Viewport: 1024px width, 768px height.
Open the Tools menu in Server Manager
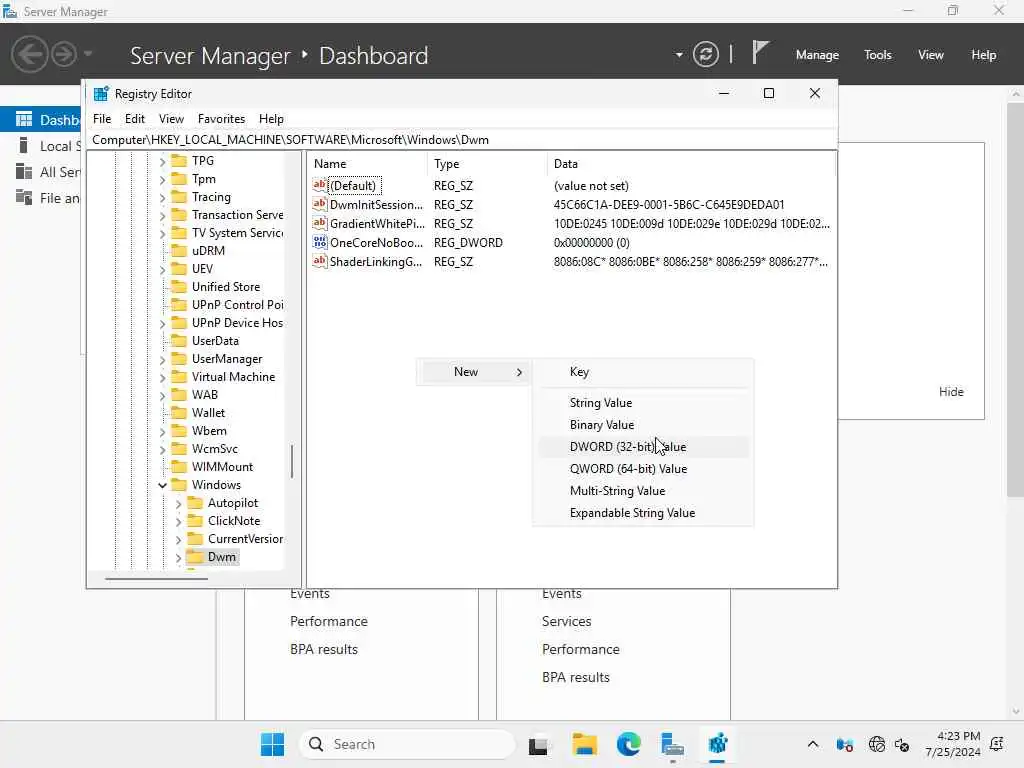coord(877,55)
